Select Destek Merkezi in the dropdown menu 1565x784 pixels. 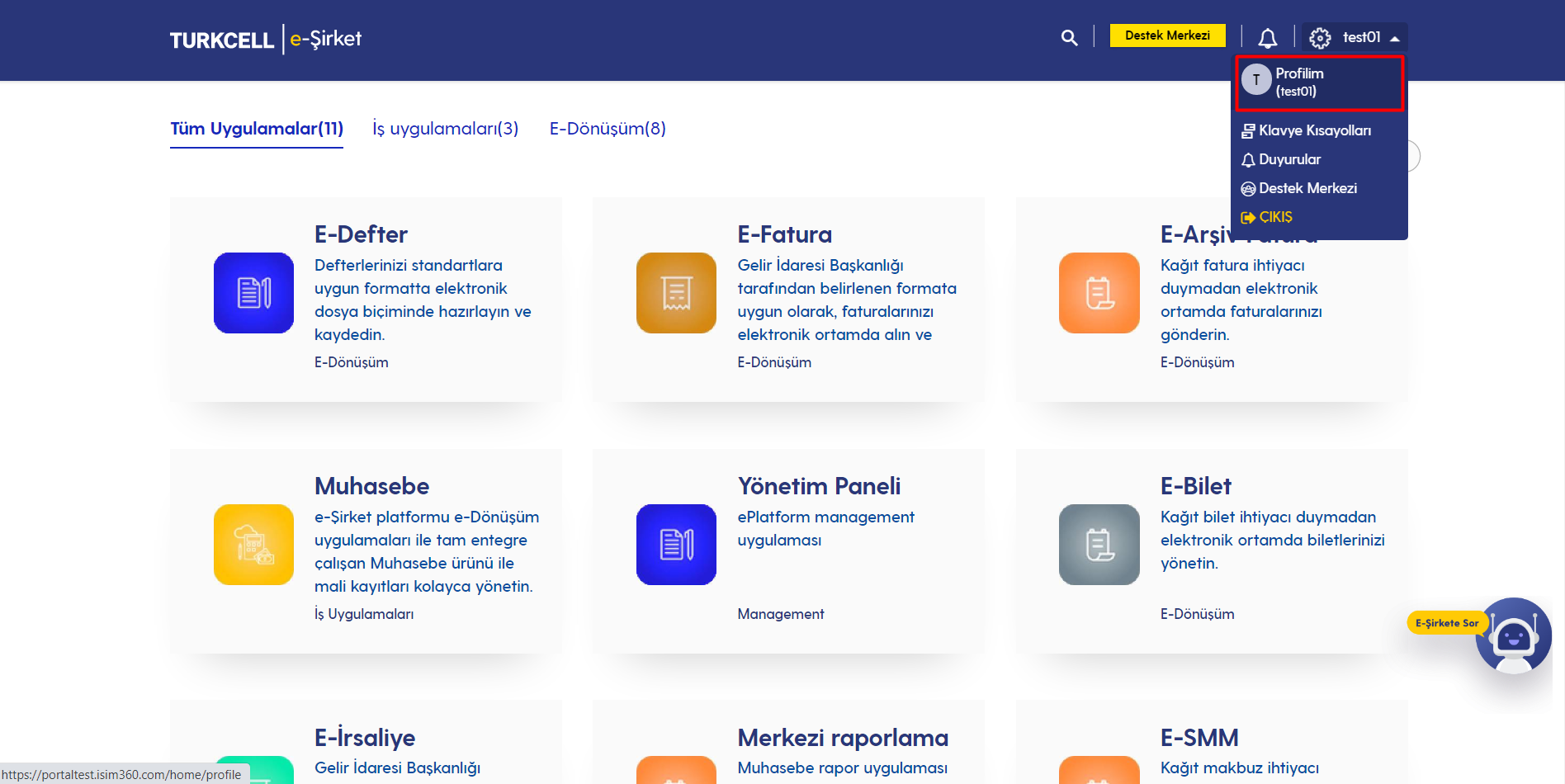(1307, 188)
